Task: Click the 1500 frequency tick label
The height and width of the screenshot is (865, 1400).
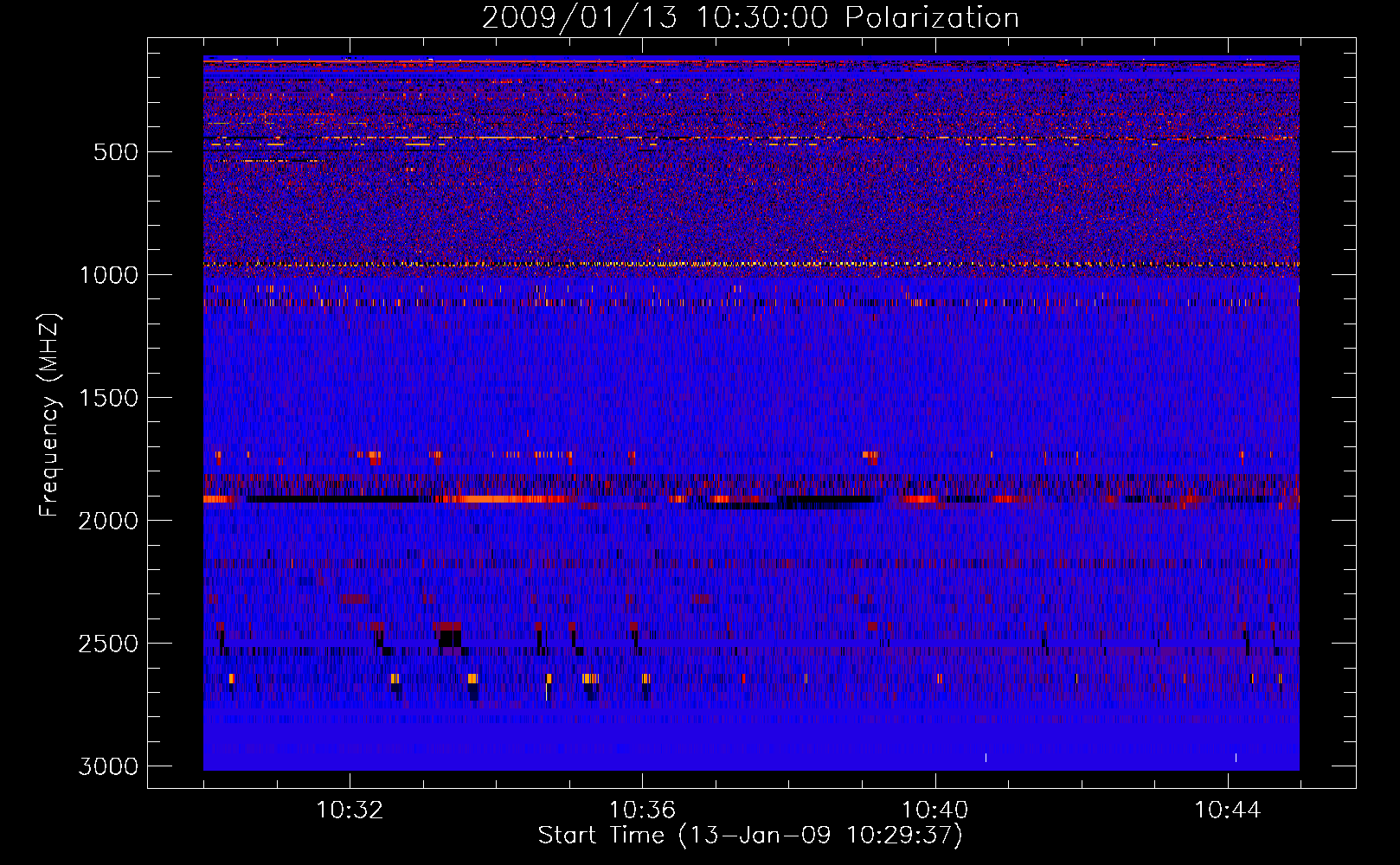Action: tap(108, 398)
